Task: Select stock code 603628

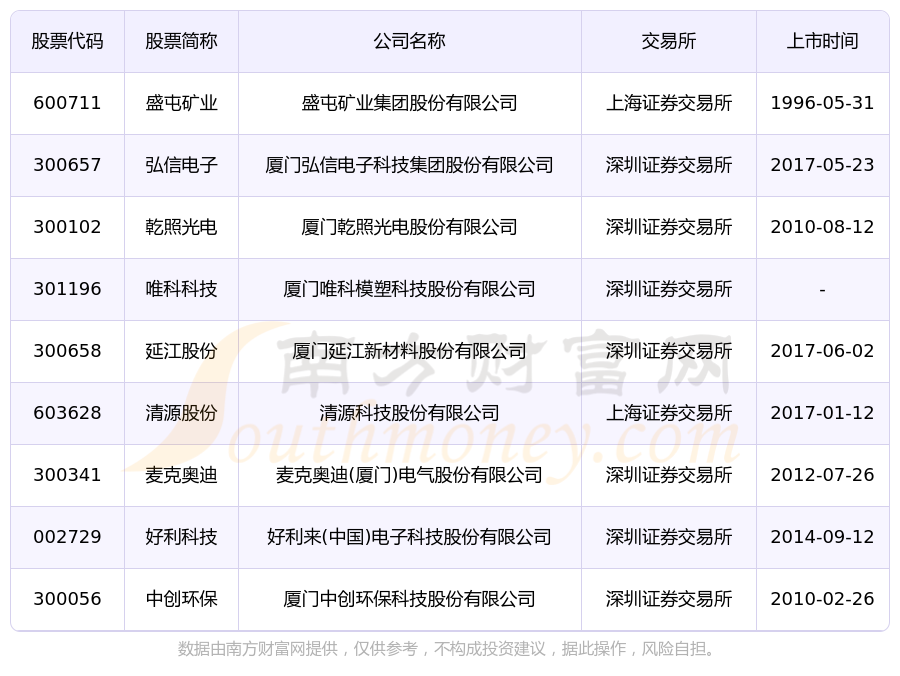Action: pyautogui.click(x=67, y=413)
